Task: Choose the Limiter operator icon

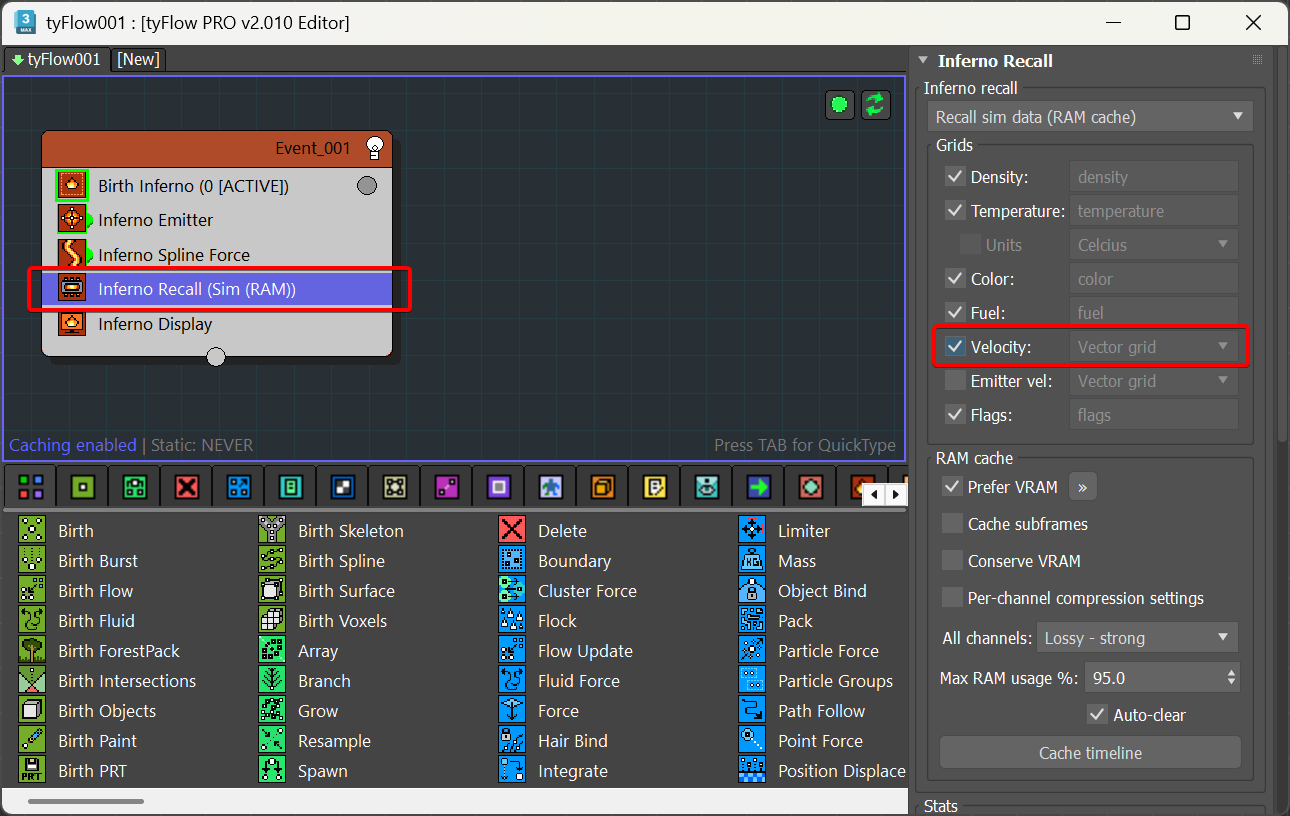Action: click(752, 531)
